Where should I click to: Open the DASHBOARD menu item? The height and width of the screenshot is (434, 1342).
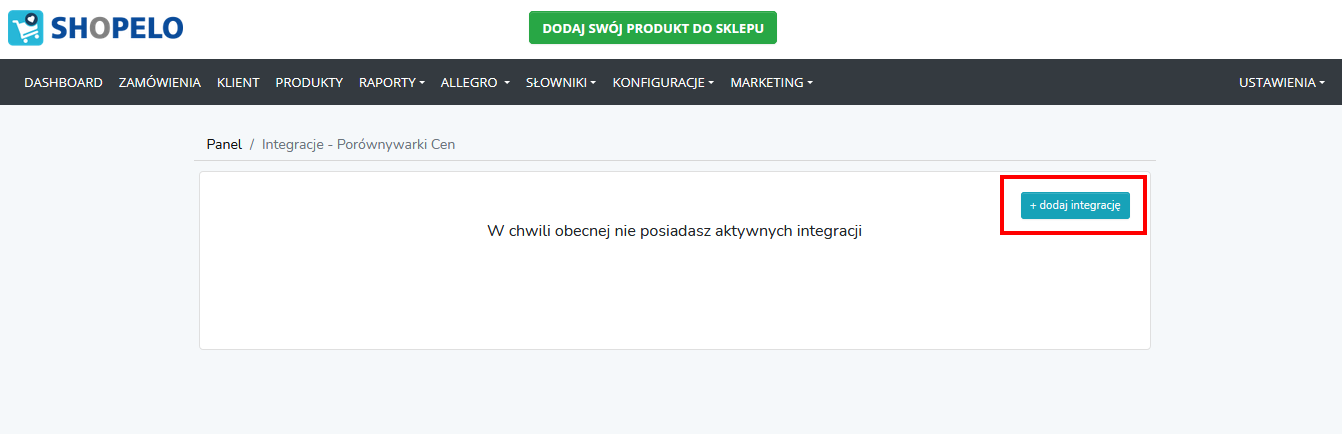pos(63,82)
